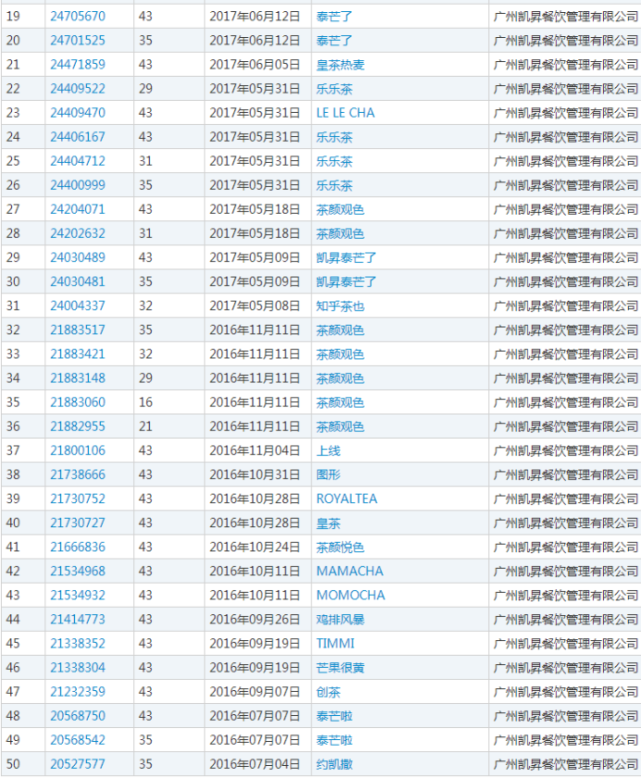
Task: Click application number 21338352
Action: (x=78, y=644)
